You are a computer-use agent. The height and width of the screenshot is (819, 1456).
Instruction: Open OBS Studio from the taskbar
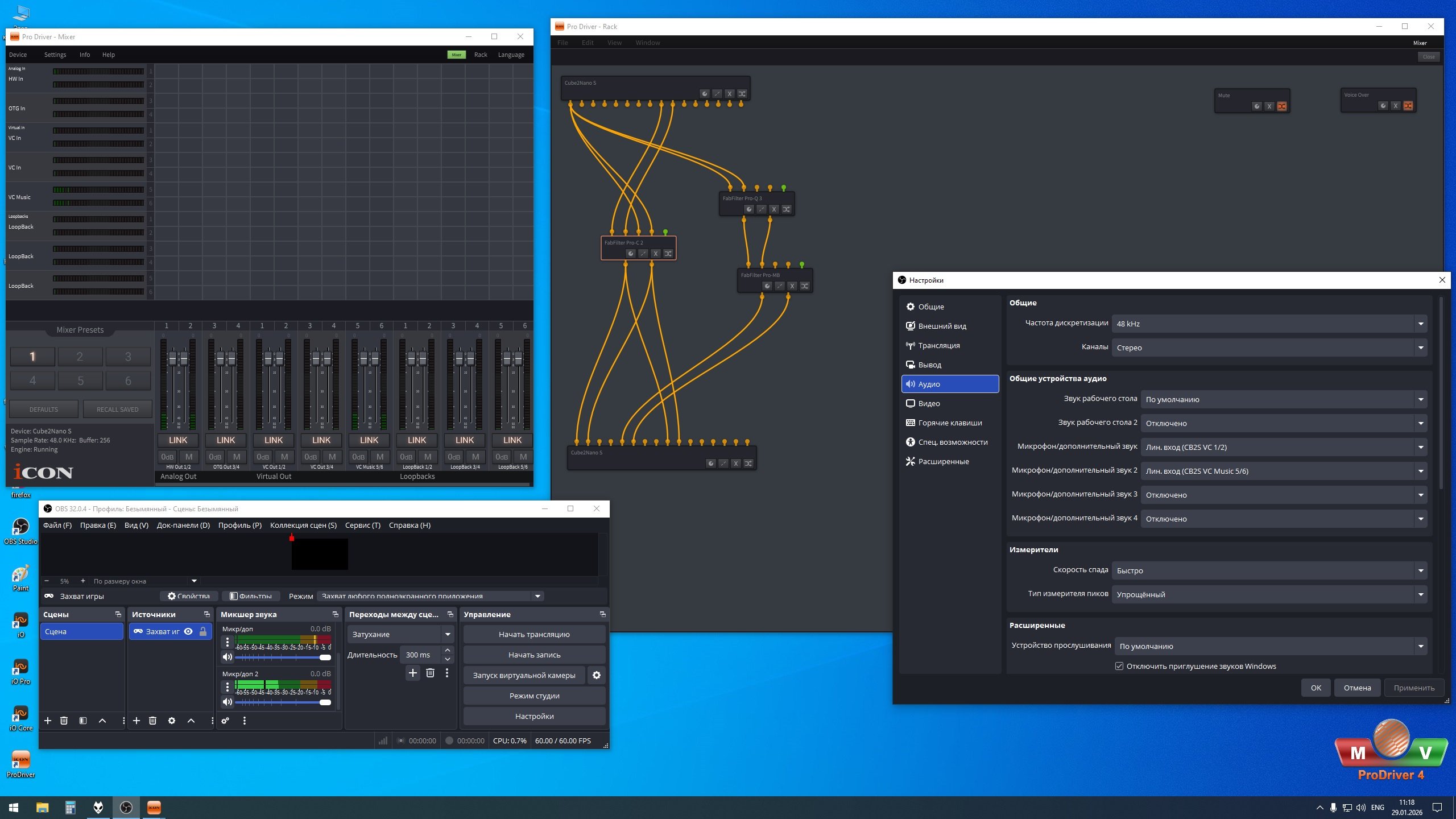point(126,807)
